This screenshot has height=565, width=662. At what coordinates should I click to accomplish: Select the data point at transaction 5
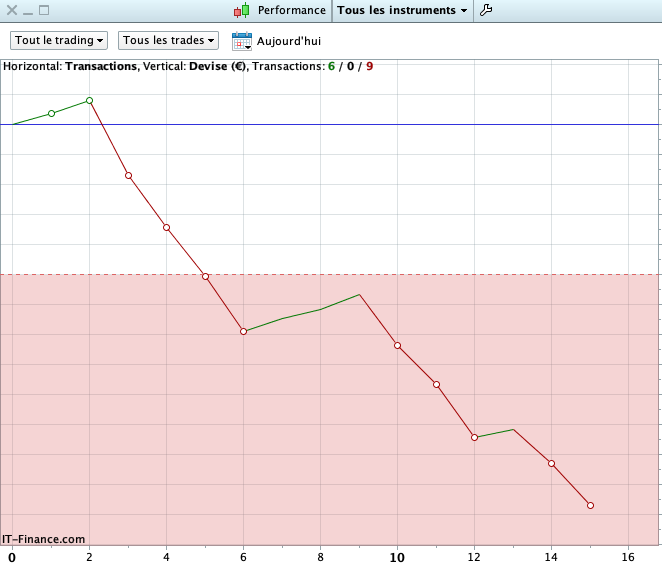[x=206, y=277]
